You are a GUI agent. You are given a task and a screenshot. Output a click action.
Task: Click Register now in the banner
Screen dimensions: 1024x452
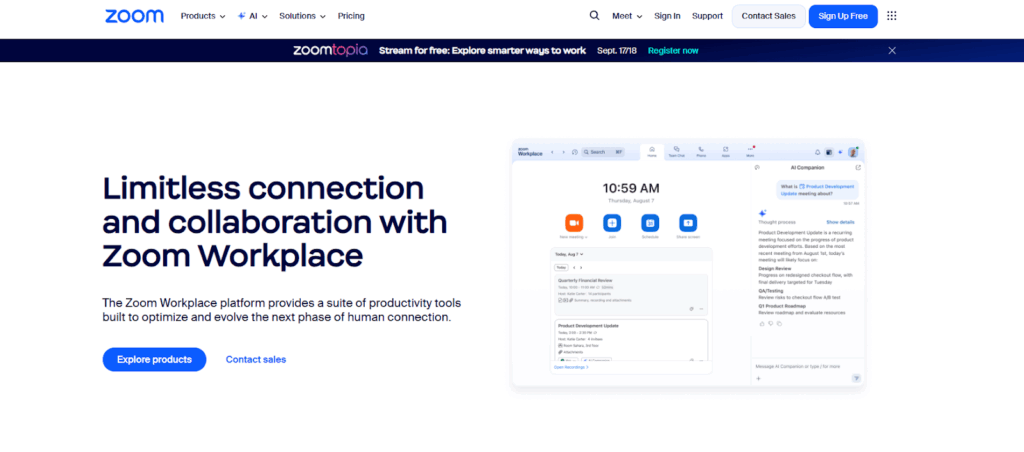pos(673,50)
